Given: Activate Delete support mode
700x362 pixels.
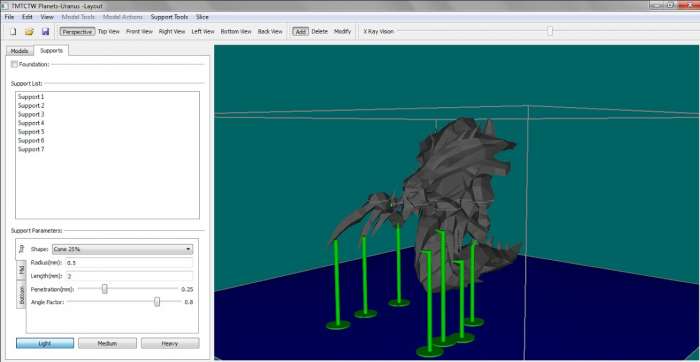Looking at the screenshot, I should (320, 32).
